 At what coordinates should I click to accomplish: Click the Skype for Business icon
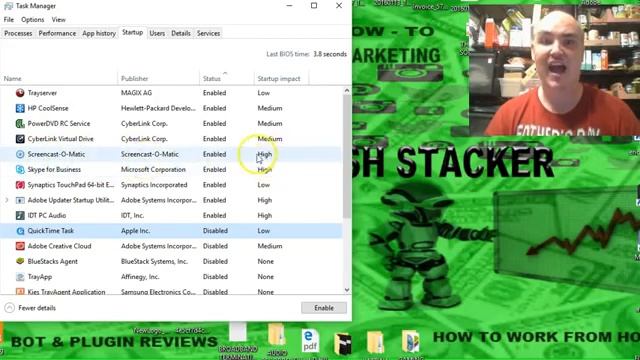[x=20, y=169]
